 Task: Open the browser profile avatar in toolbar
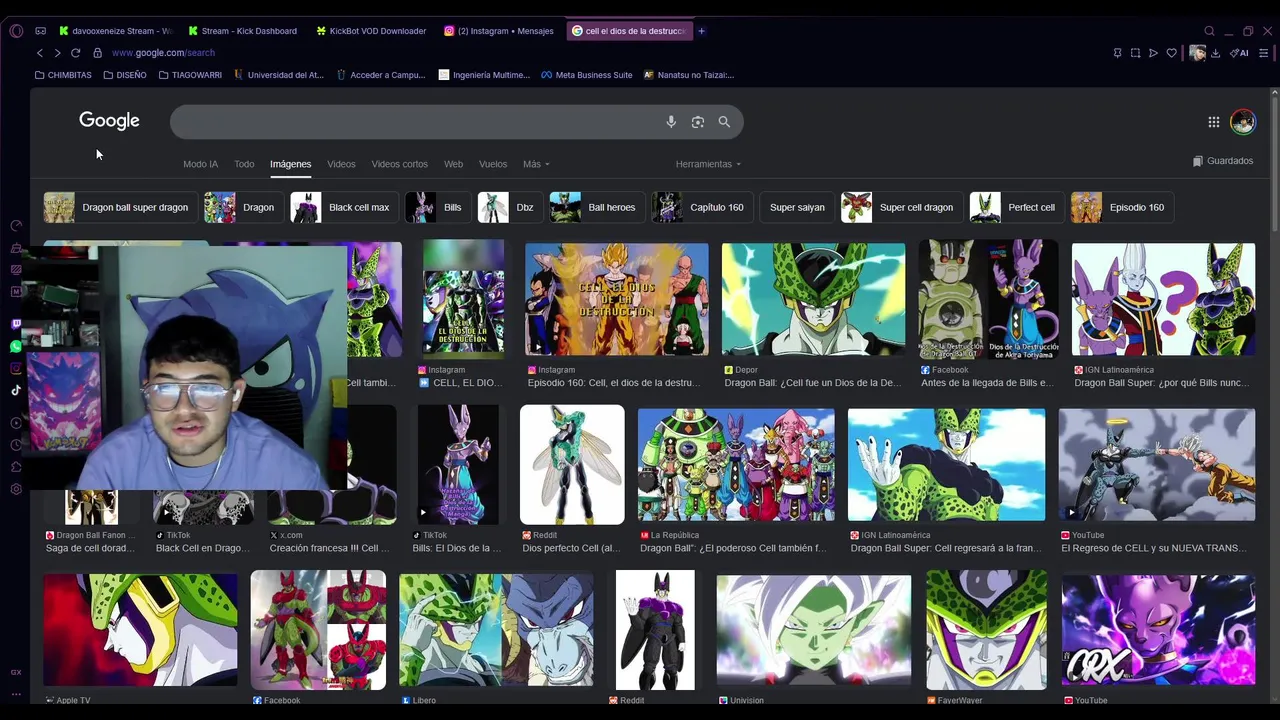pyautogui.click(x=1197, y=53)
